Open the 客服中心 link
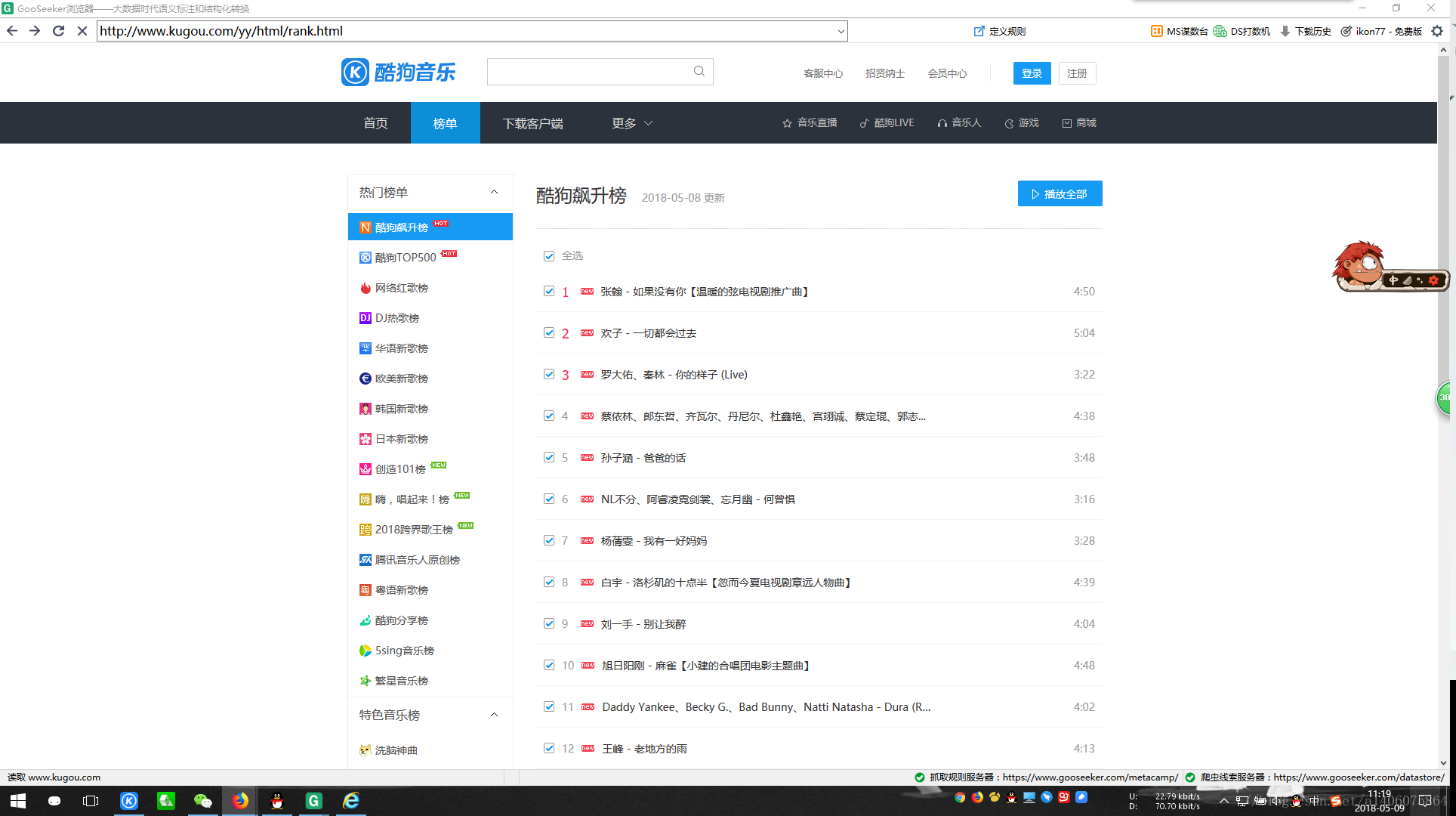1456x816 pixels. [x=823, y=73]
